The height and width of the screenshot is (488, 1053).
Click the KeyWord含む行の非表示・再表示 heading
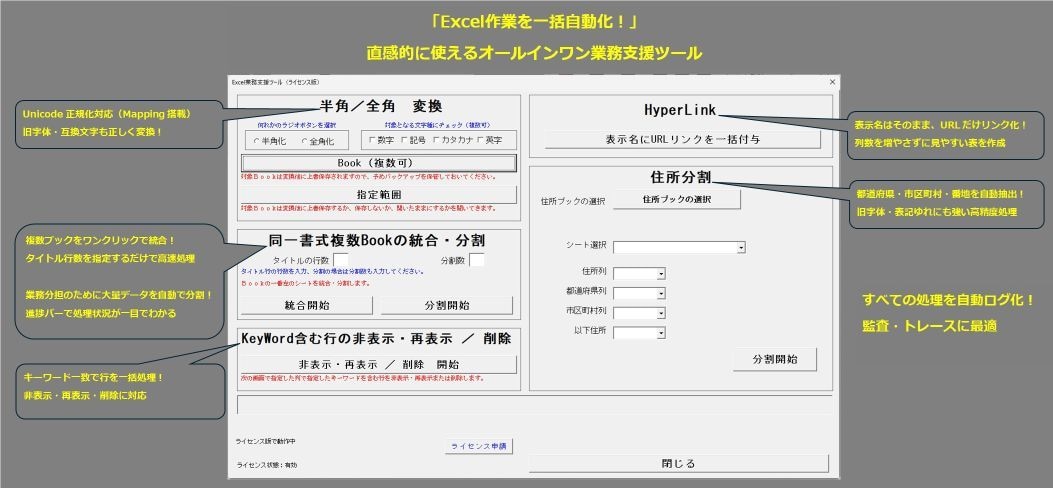click(x=376, y=339)
